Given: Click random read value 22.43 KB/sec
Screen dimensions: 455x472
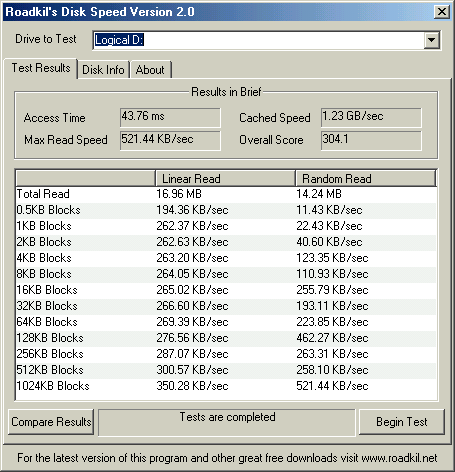Looking at the screenshot, I should pos(329,226).
